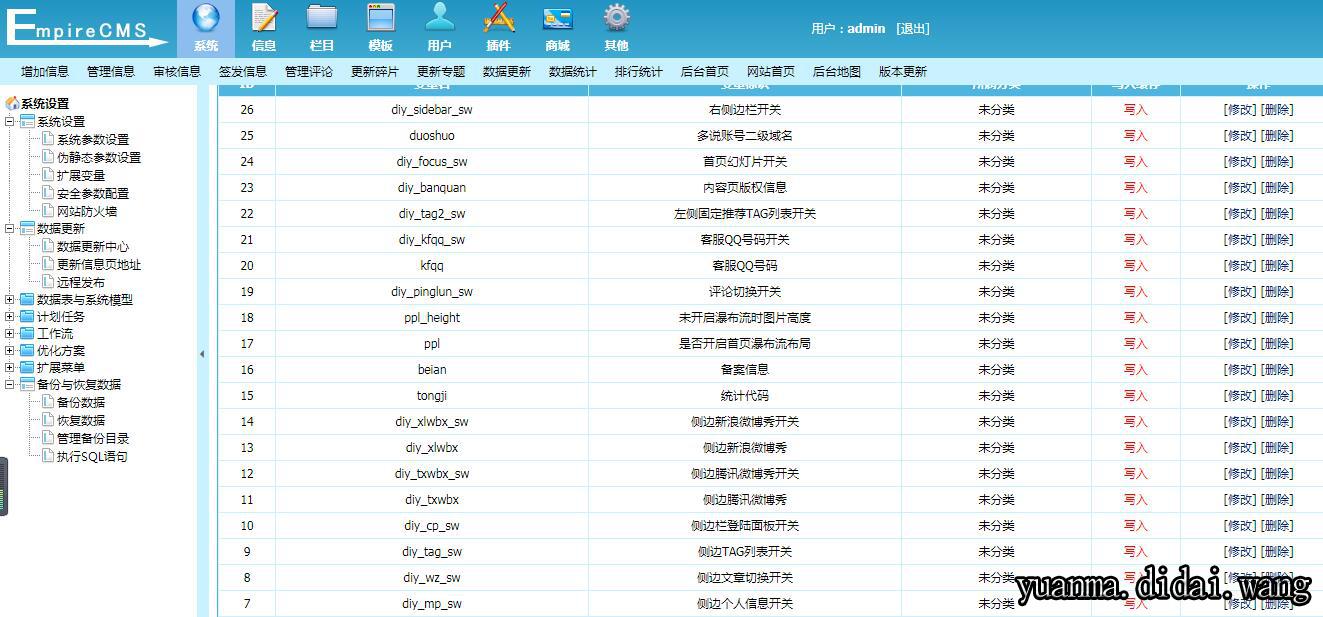The width and height of the screenshot is (1323, 617).
Task: Click 修改 for the duoshuo variable
Action: click(1239, 136)
